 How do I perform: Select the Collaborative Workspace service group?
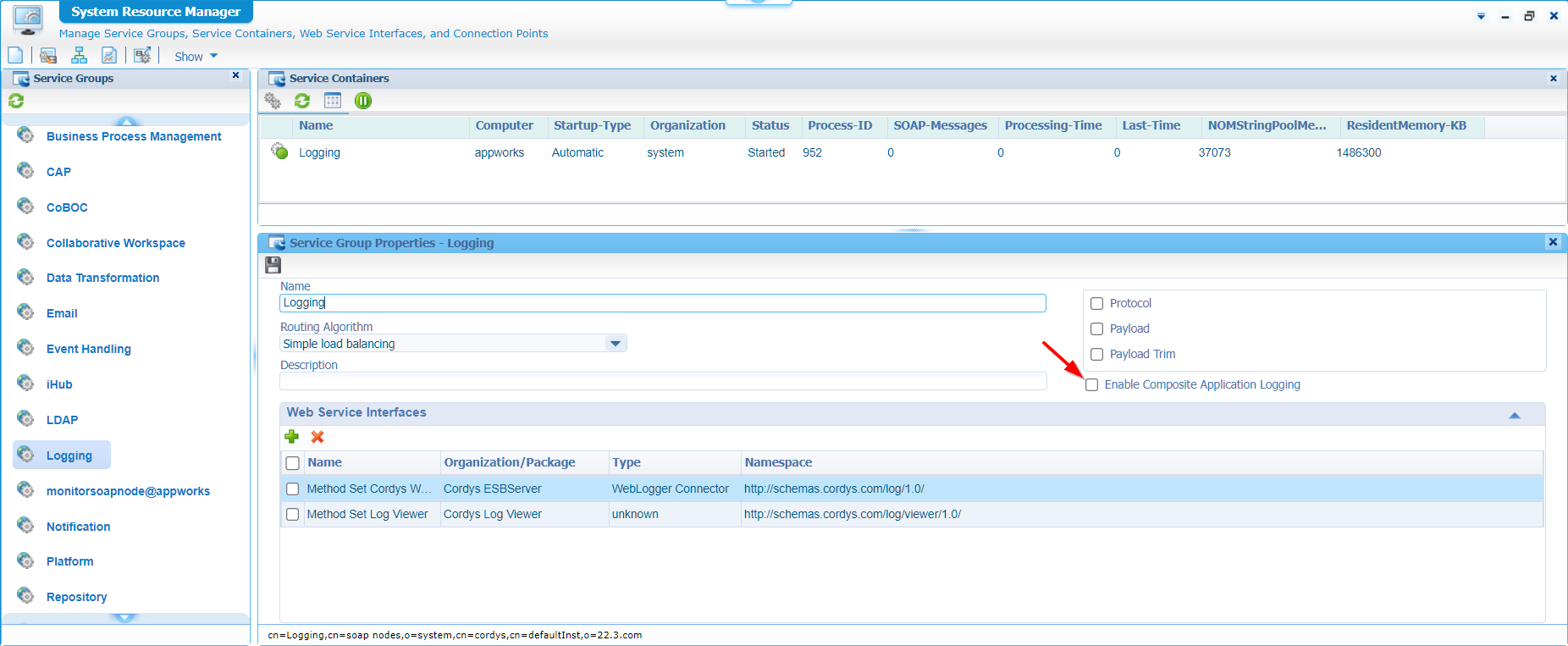coord(116,243)
